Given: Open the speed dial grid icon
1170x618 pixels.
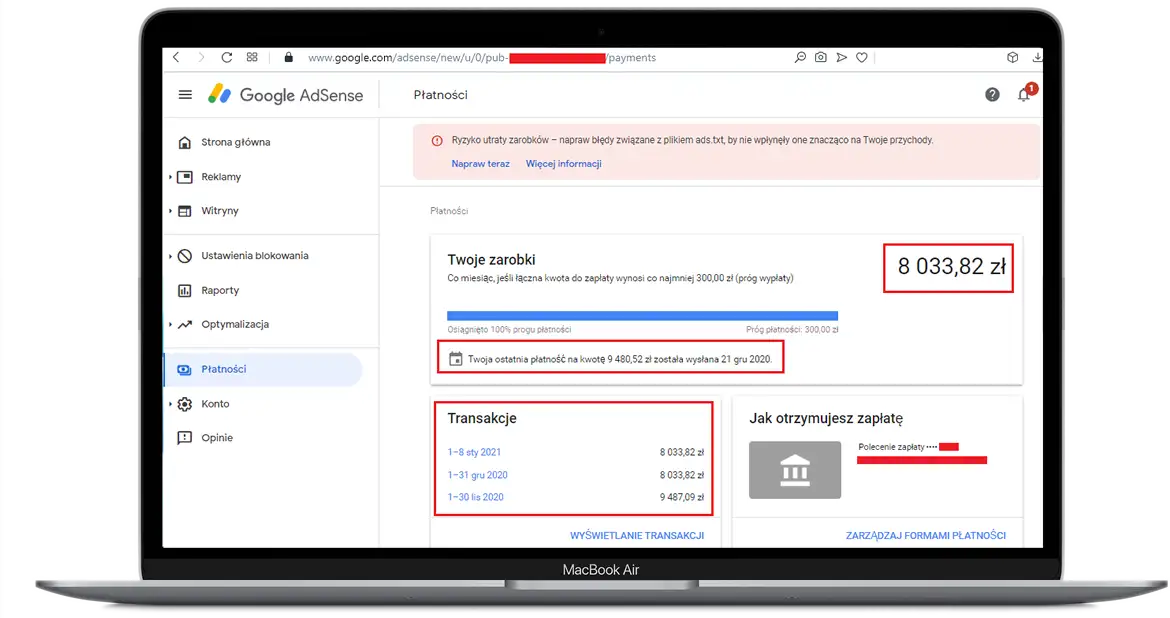Looking at the screenshot, I should pyautogui.click(x=252, y=57).
